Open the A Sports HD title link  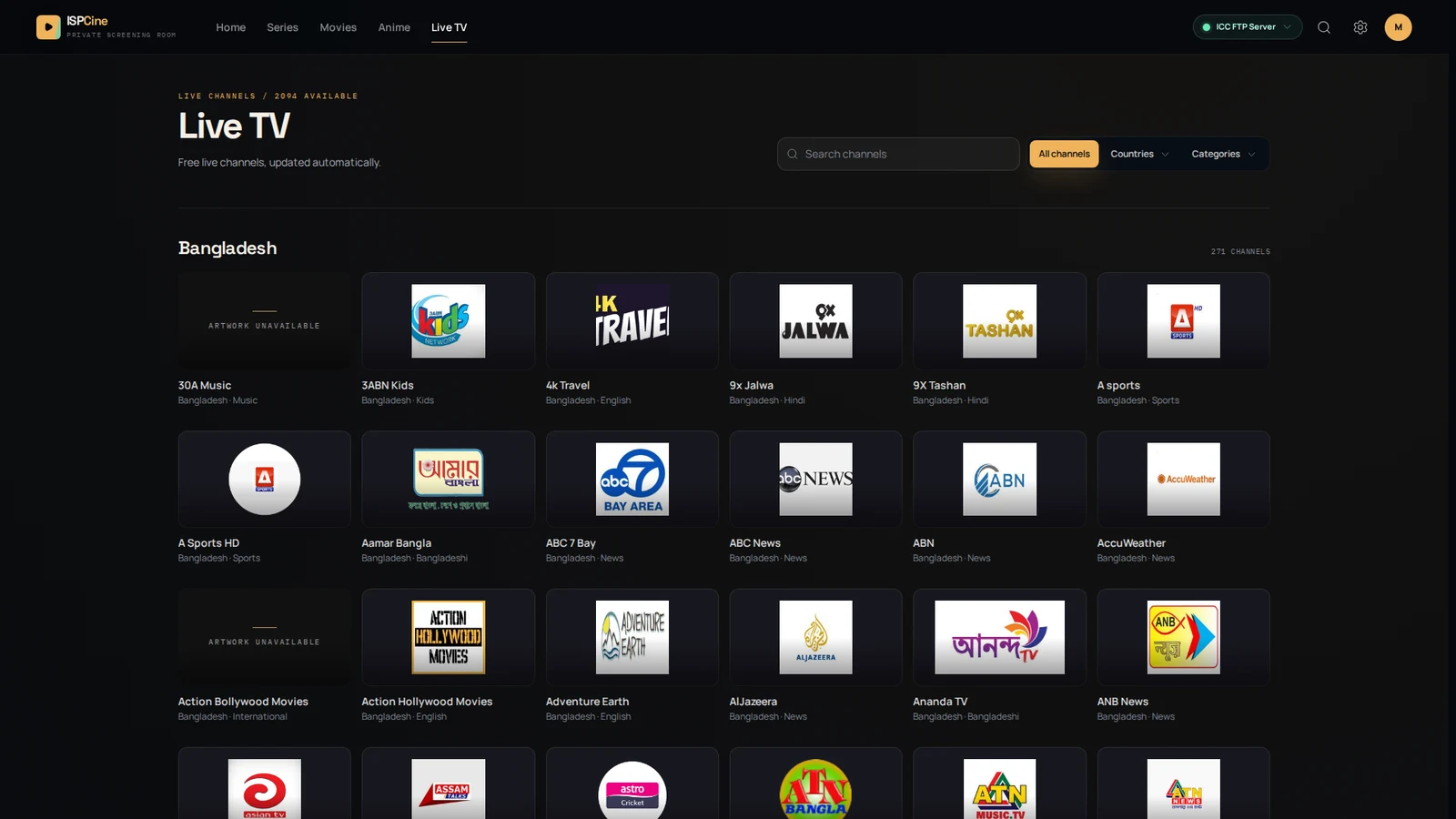pos(208,543)
